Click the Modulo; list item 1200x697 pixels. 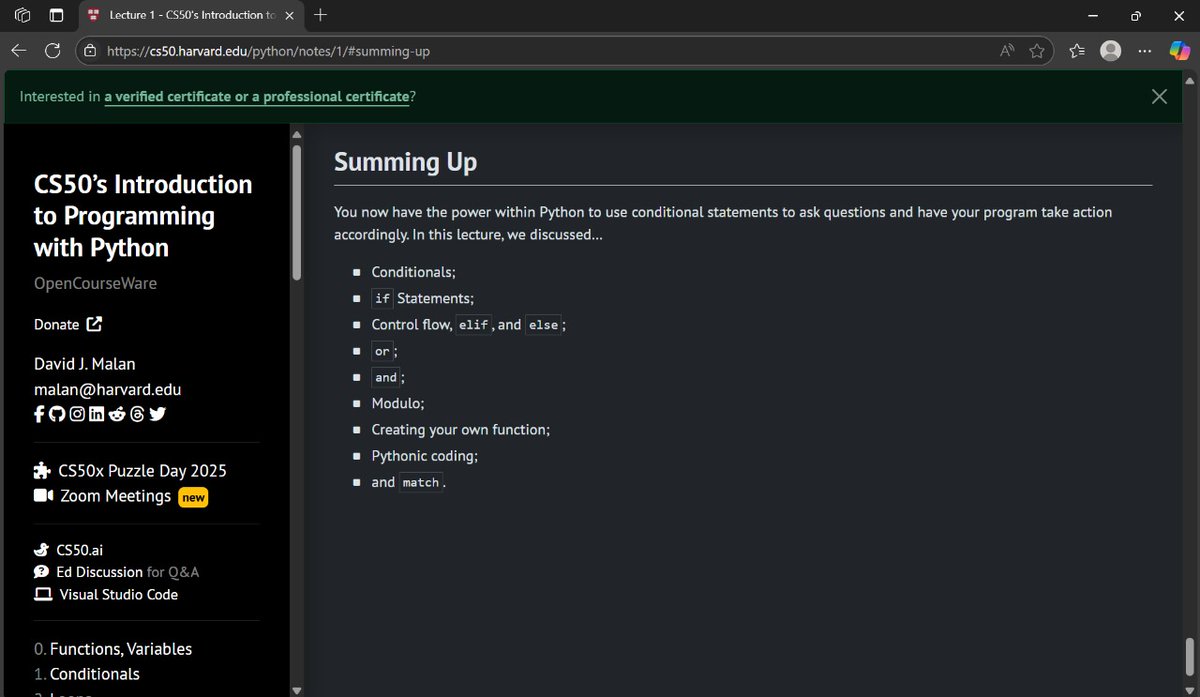point(398,403)
